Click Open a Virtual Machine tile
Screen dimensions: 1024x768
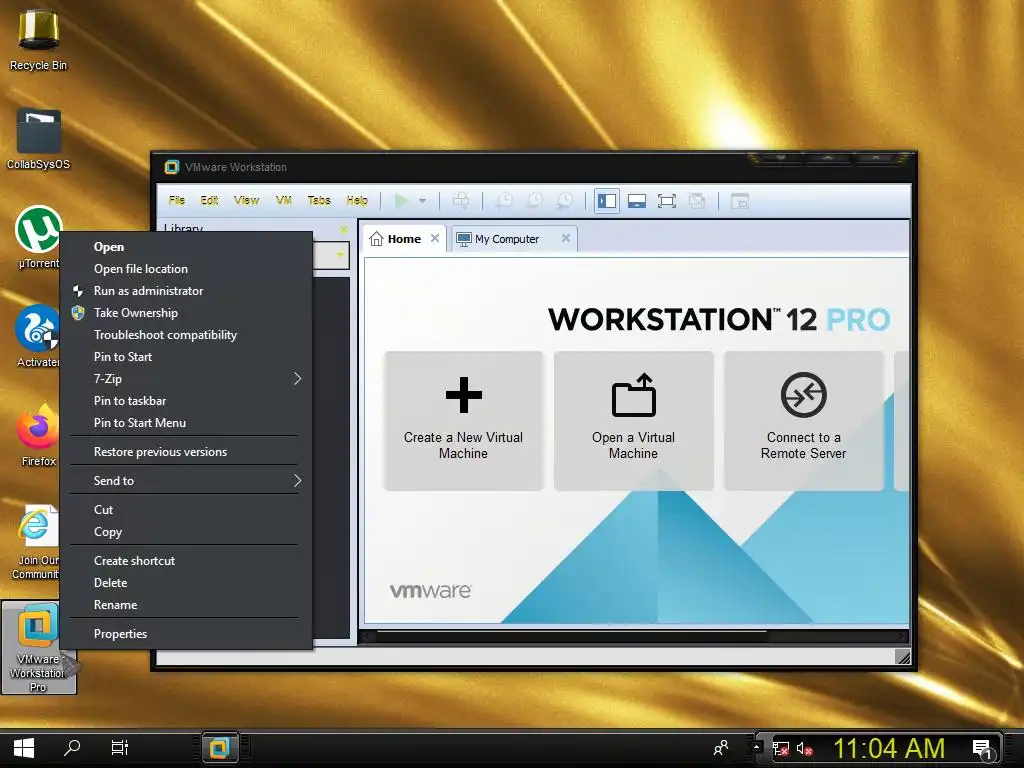[x=633, y=421]
